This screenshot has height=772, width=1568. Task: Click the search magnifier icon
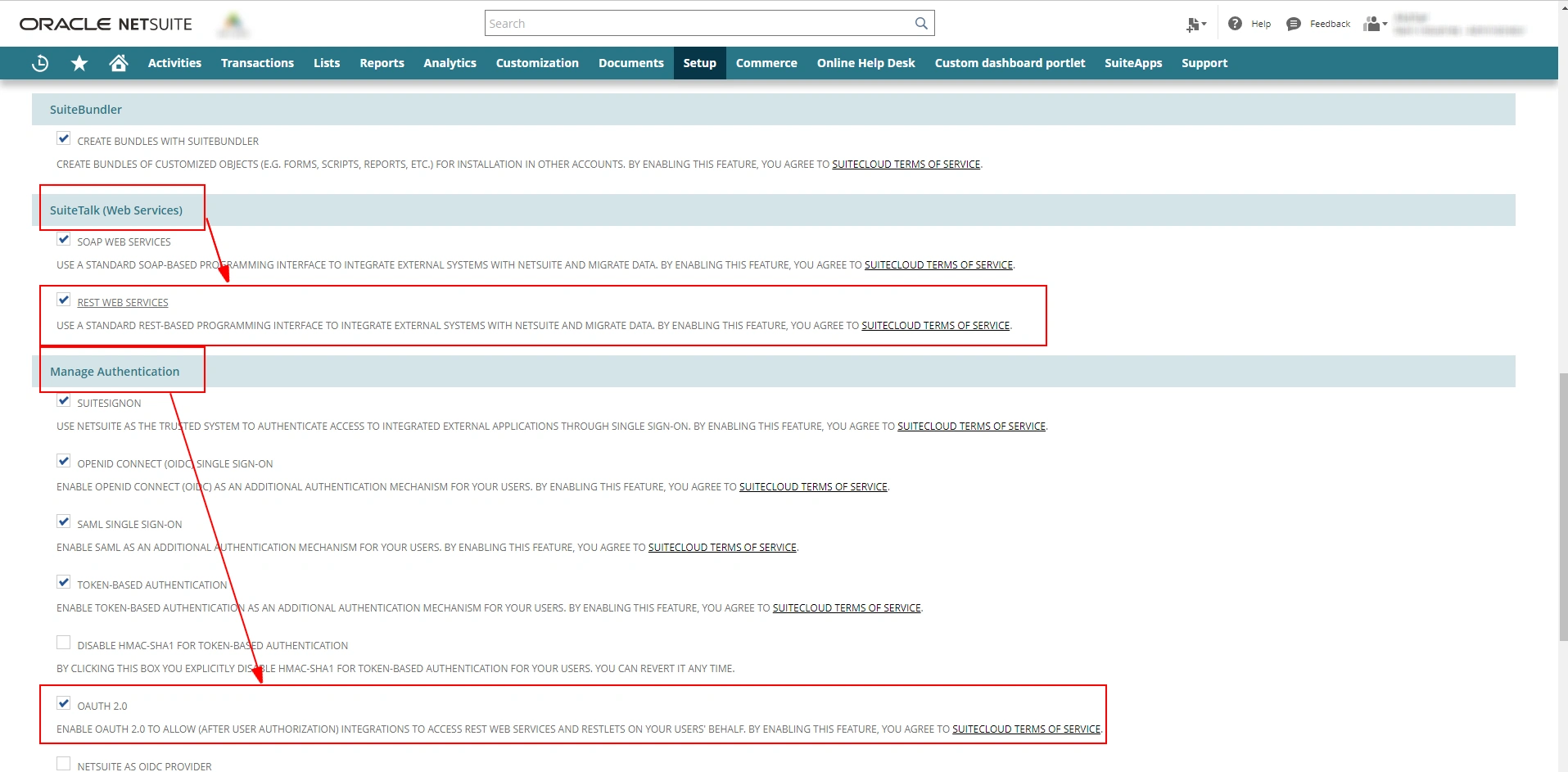(x=921, y=24)
